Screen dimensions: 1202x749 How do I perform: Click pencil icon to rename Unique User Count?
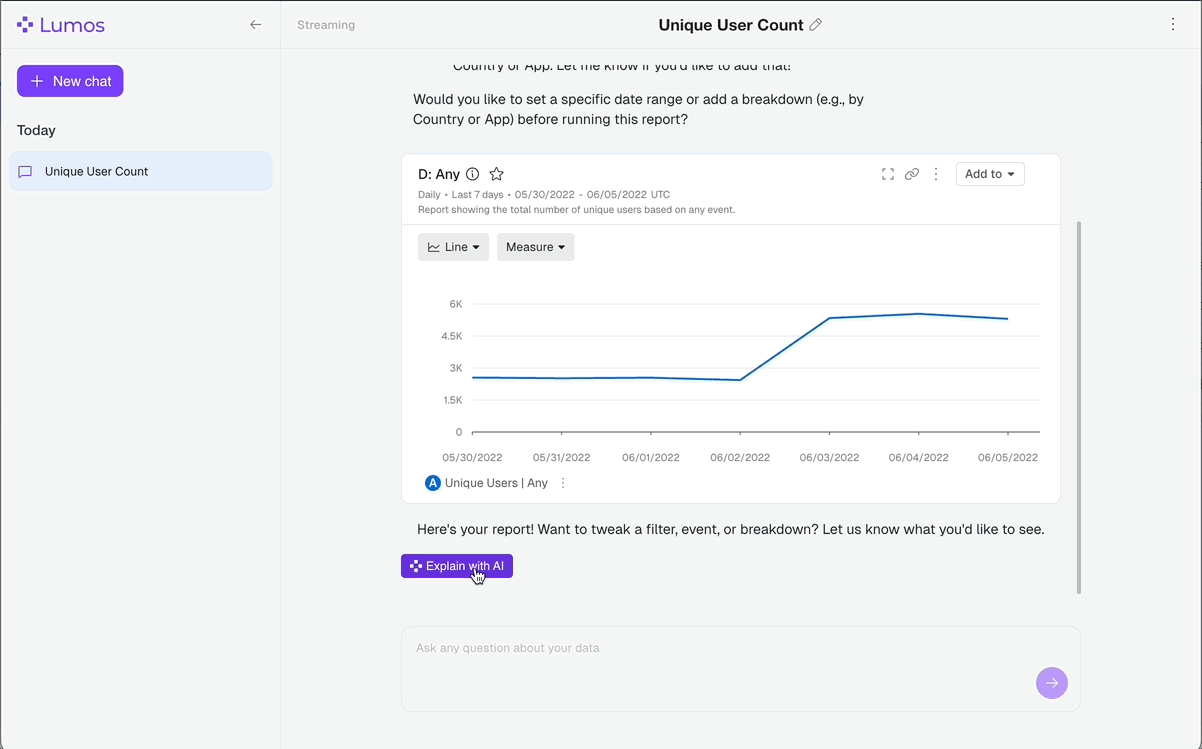[816, 25]
